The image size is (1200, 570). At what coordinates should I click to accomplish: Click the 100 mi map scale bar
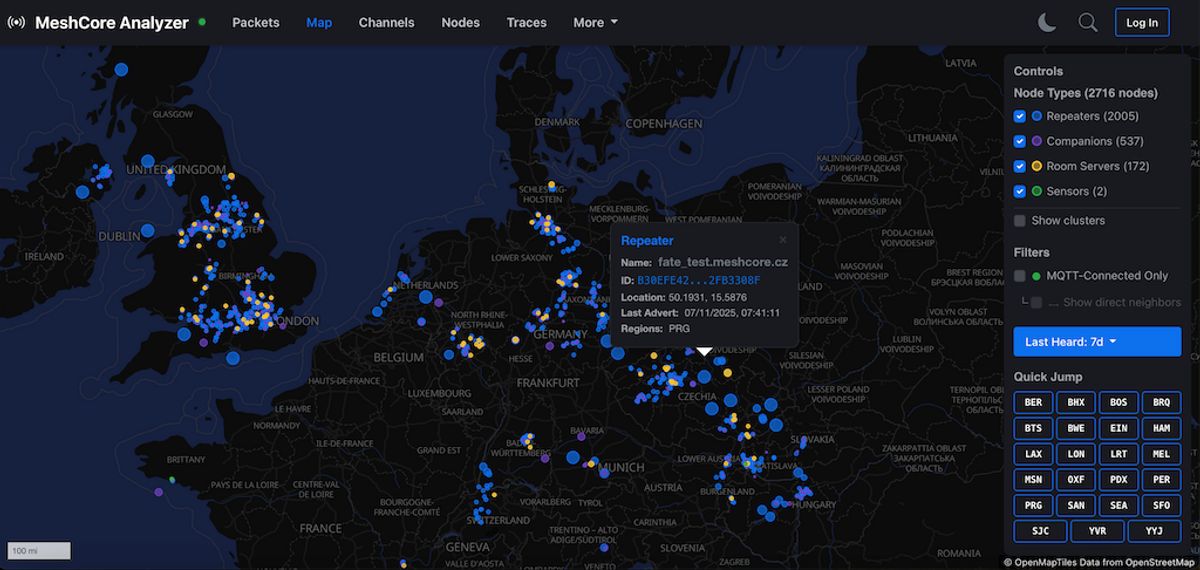39,550
